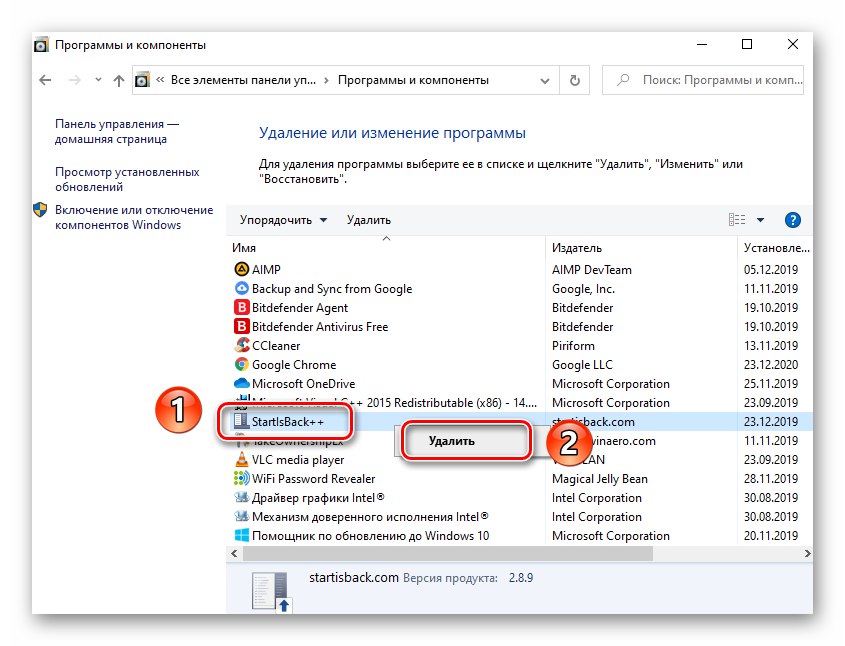
Task: Click the control panel icon in address bar
Action: pyautogui.click(x=142, y=80)
